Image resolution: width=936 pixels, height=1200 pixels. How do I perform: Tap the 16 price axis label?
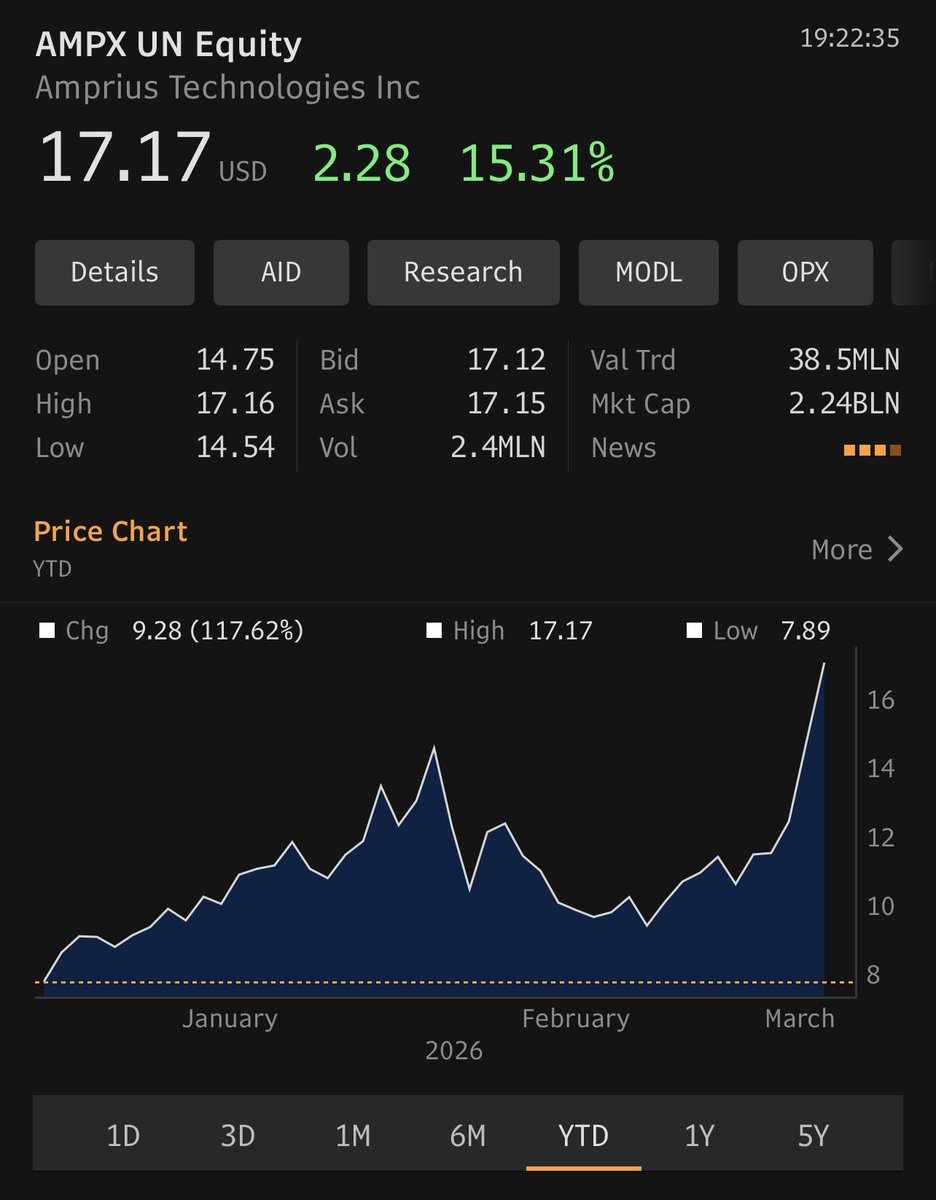(x=880, y=700)
